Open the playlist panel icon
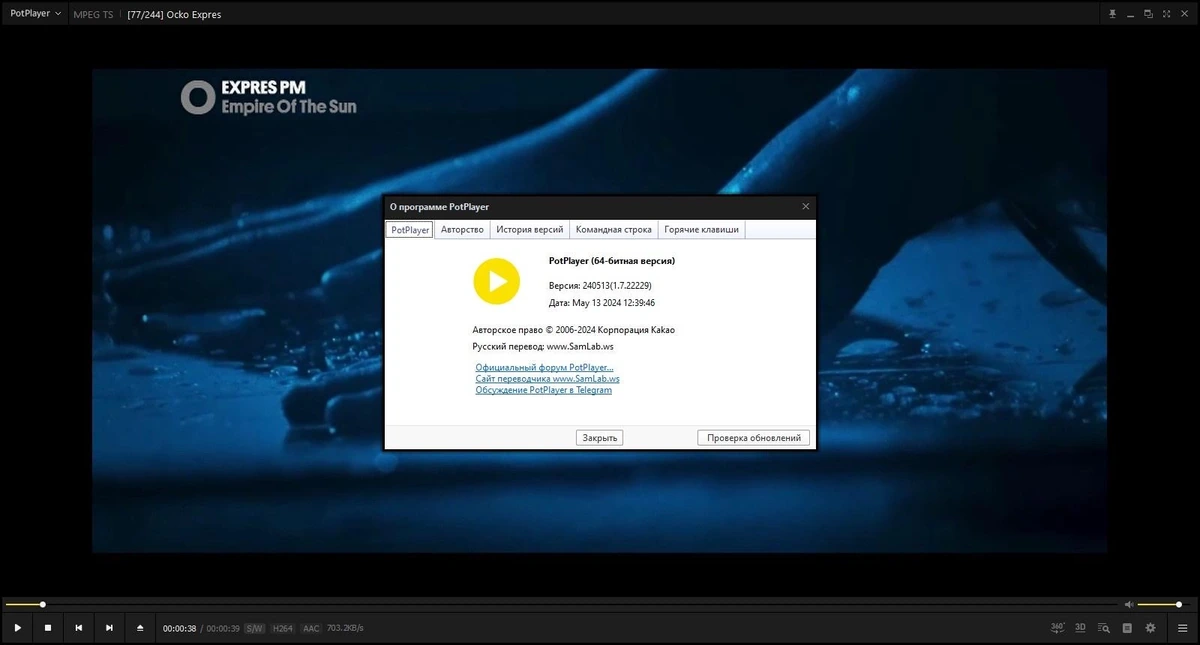Screen dimensions: 1200x645 coord(1127,628)
